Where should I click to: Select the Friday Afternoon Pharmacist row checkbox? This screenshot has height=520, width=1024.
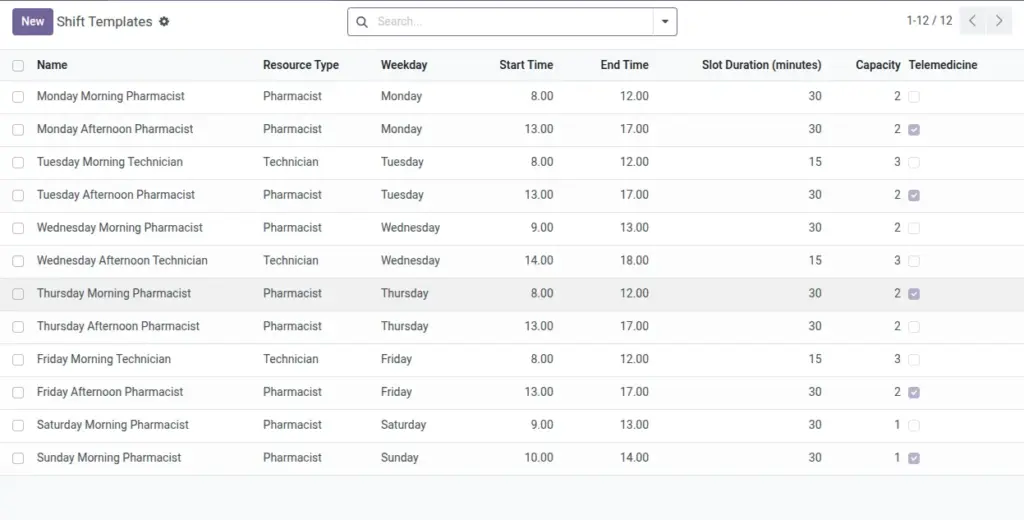coord(18,393)
